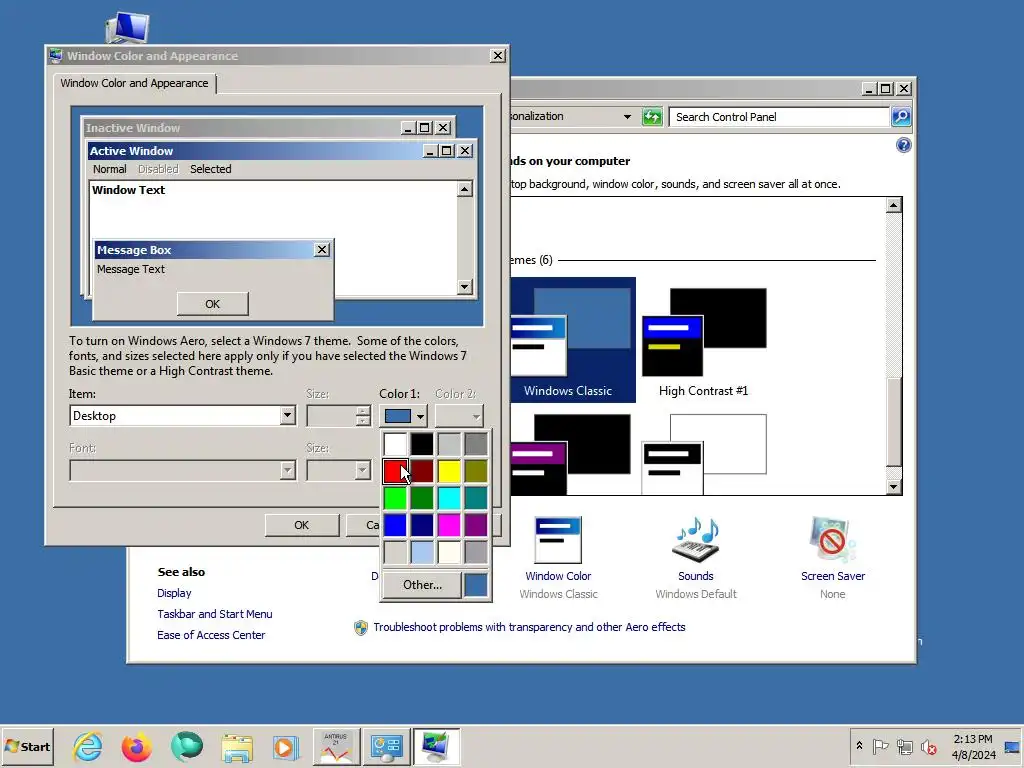Screen dimensions: 1024x768
Task: Pick the bright green swatch
Action: (x=395, y=498)
